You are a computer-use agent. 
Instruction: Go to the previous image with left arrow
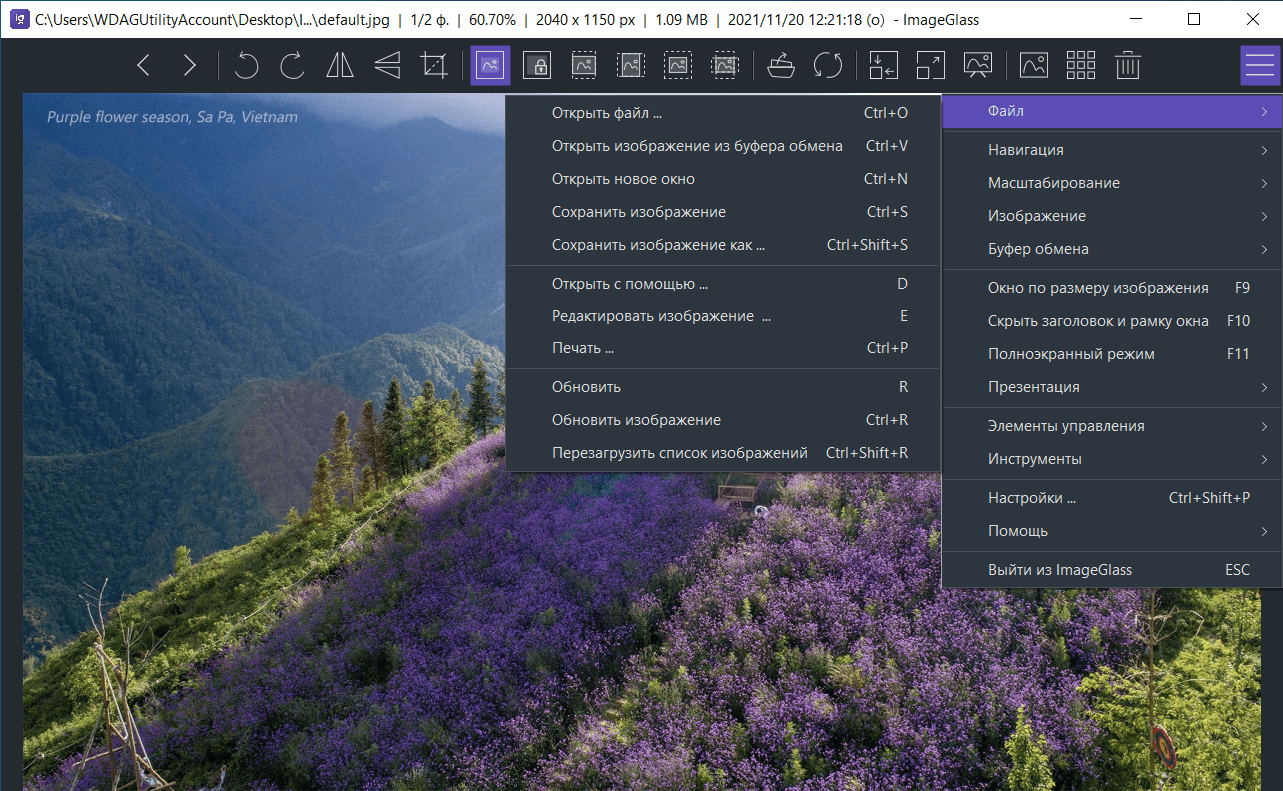point(144,66)
